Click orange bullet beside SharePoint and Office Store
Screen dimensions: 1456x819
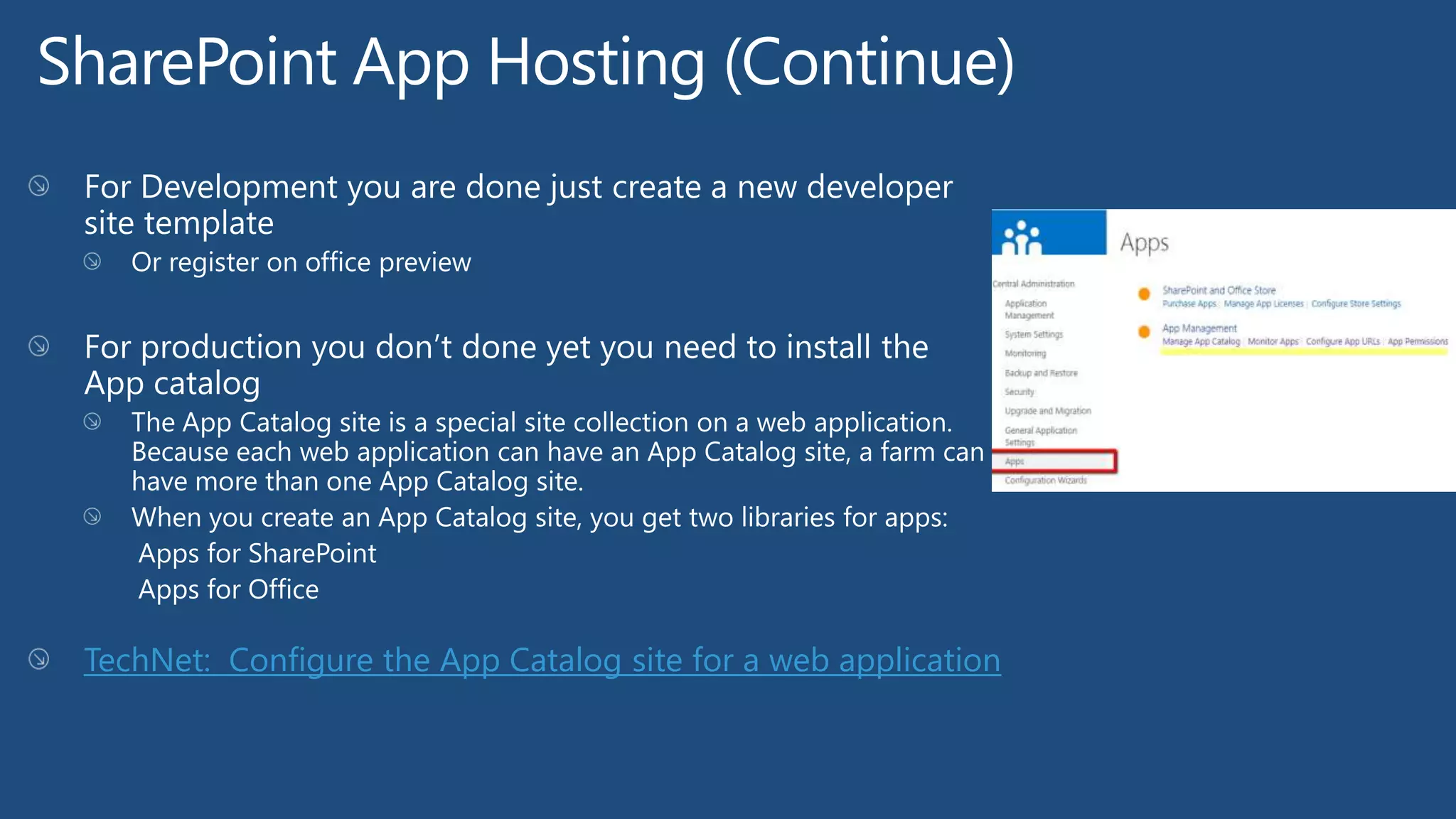click(1144, 294)
